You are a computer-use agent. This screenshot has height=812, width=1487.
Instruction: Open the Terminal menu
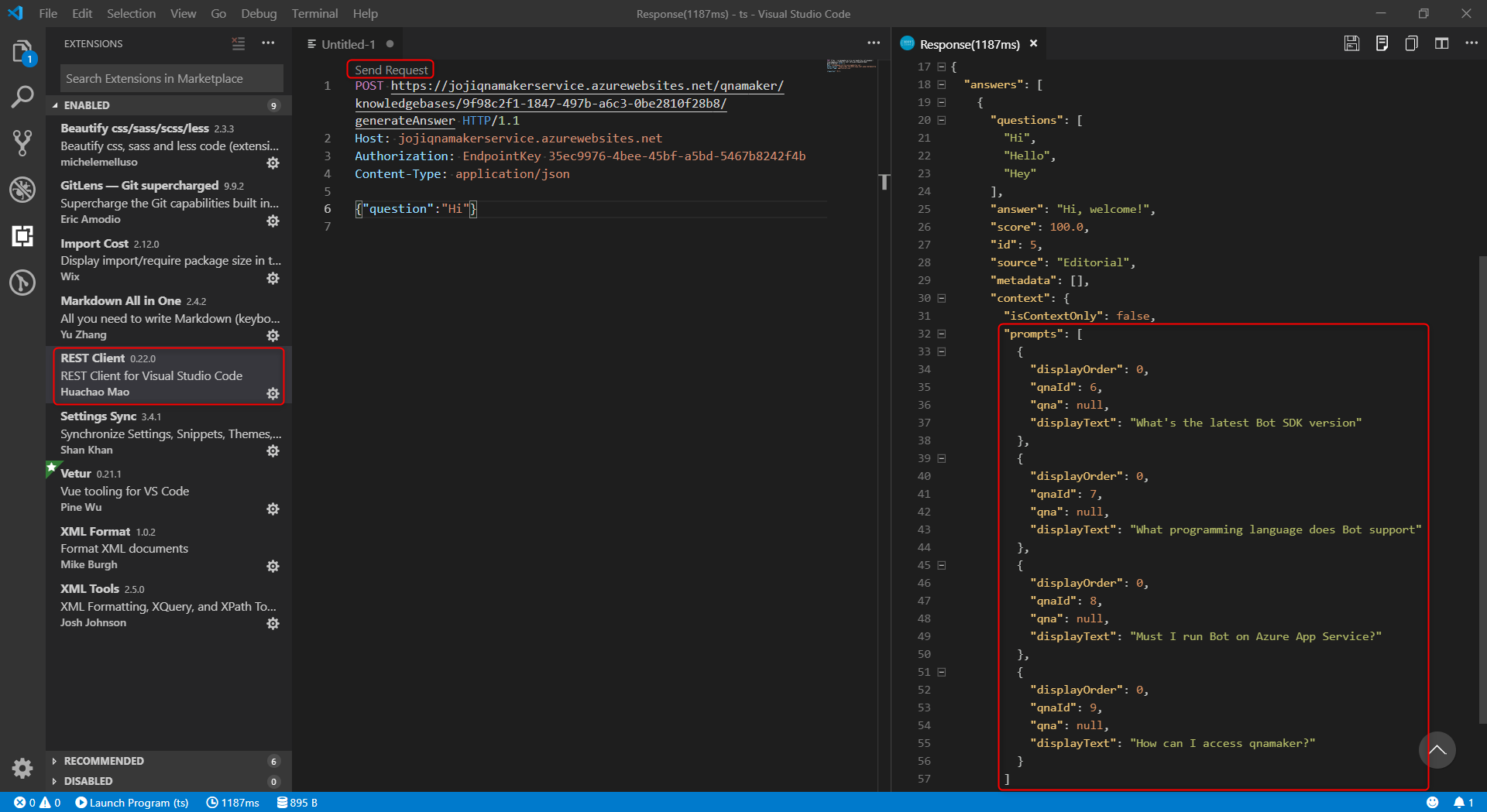point(314,13)
